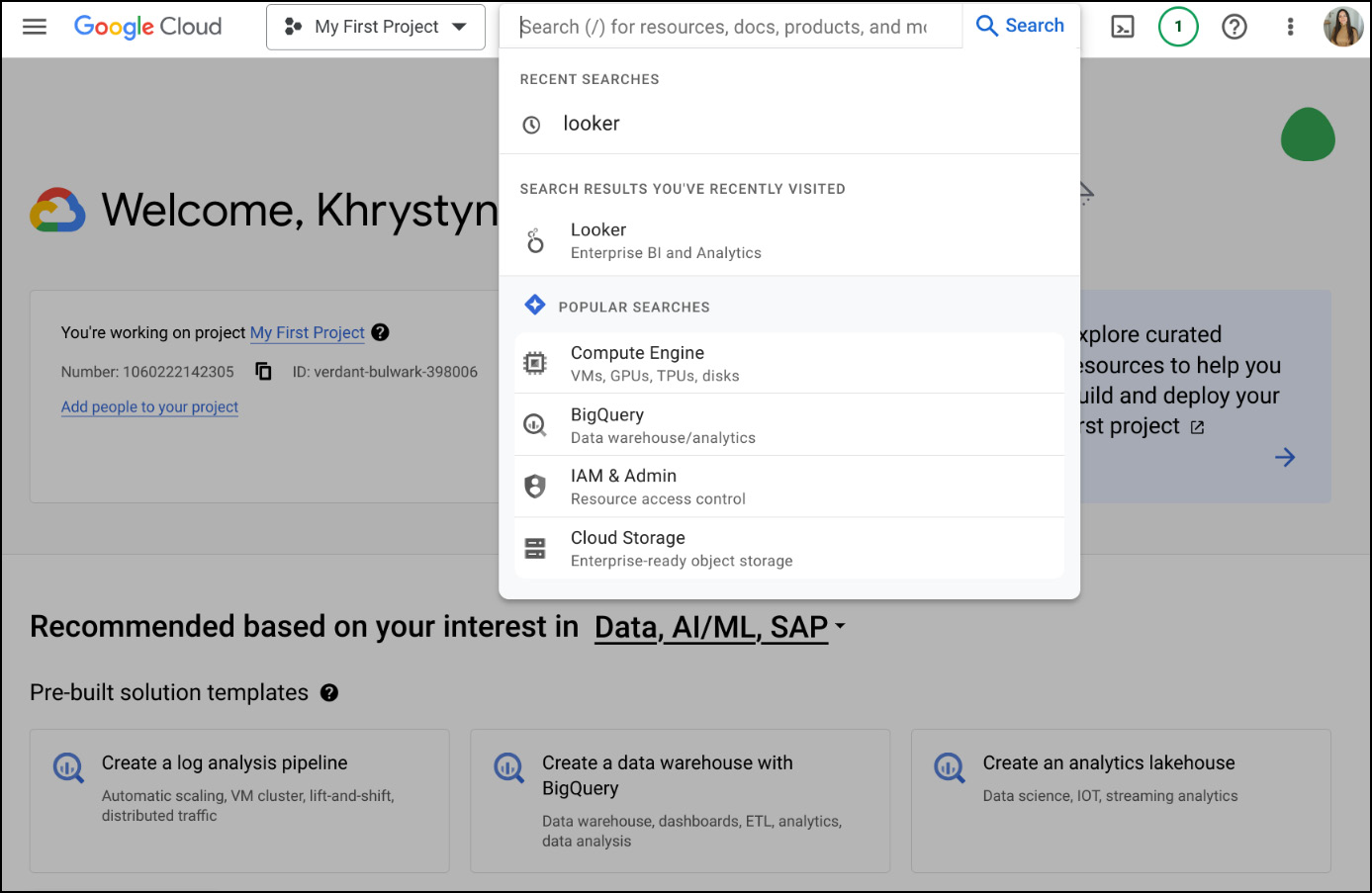1372x893 pixels.
Task: Select Compute Engine popular search
Action: tap(789, 363)
